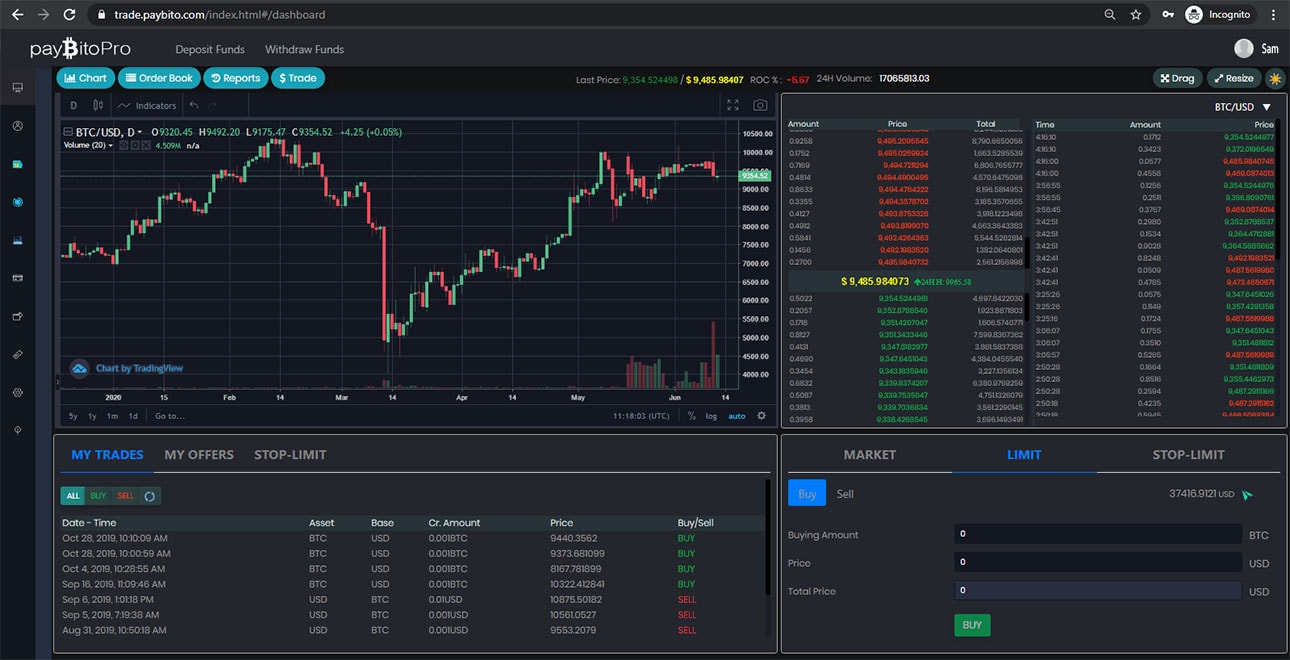Open the D interval selector in chart toolbar
The image size is (1290, 660).
(73, 105)
